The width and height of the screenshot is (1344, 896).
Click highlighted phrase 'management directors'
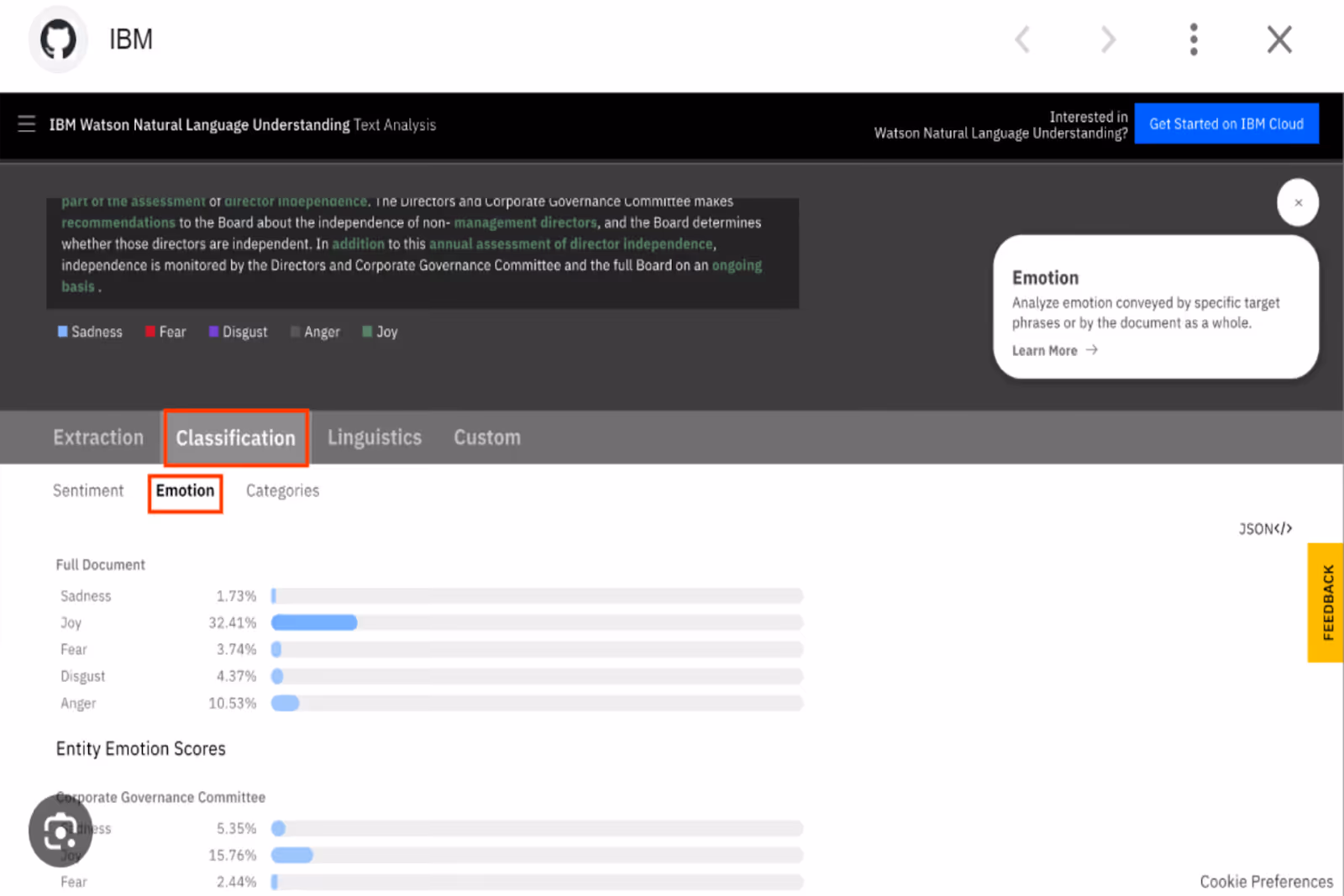pyautogui.click(x=525, y=223)
